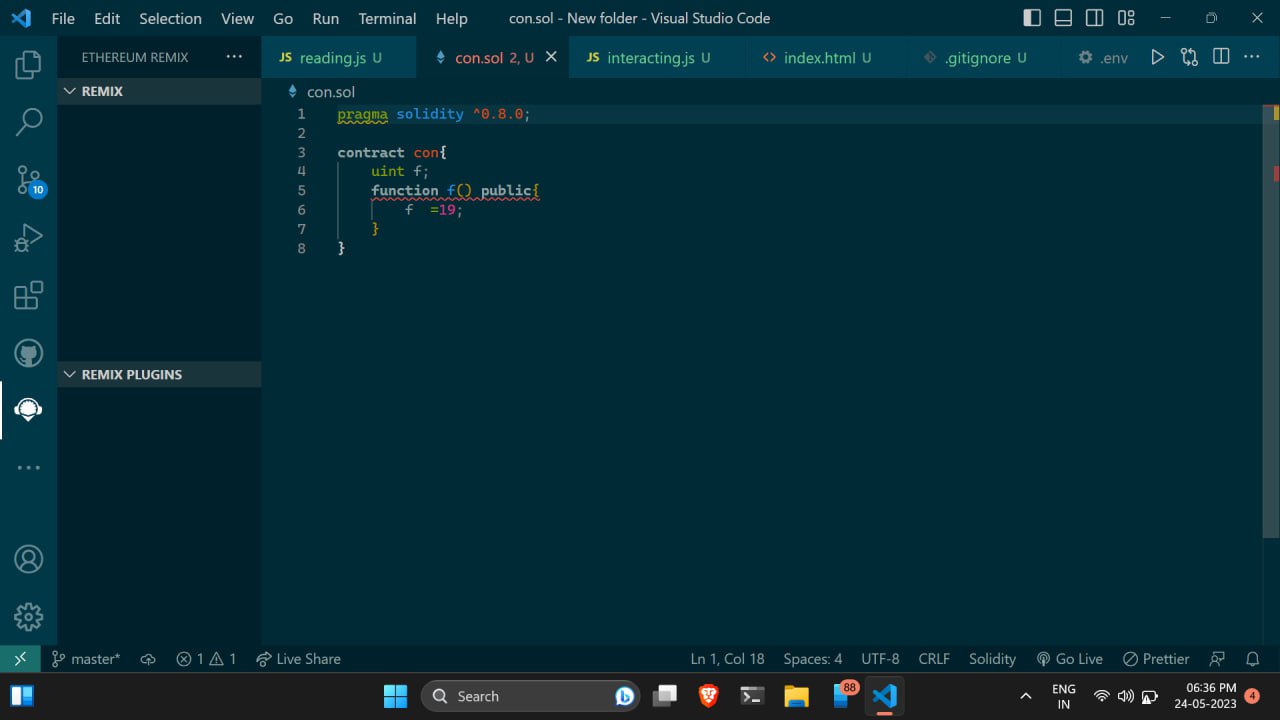
Task: Toggle the secondary sidebar layout control
Action: (x=1094, y=17)
